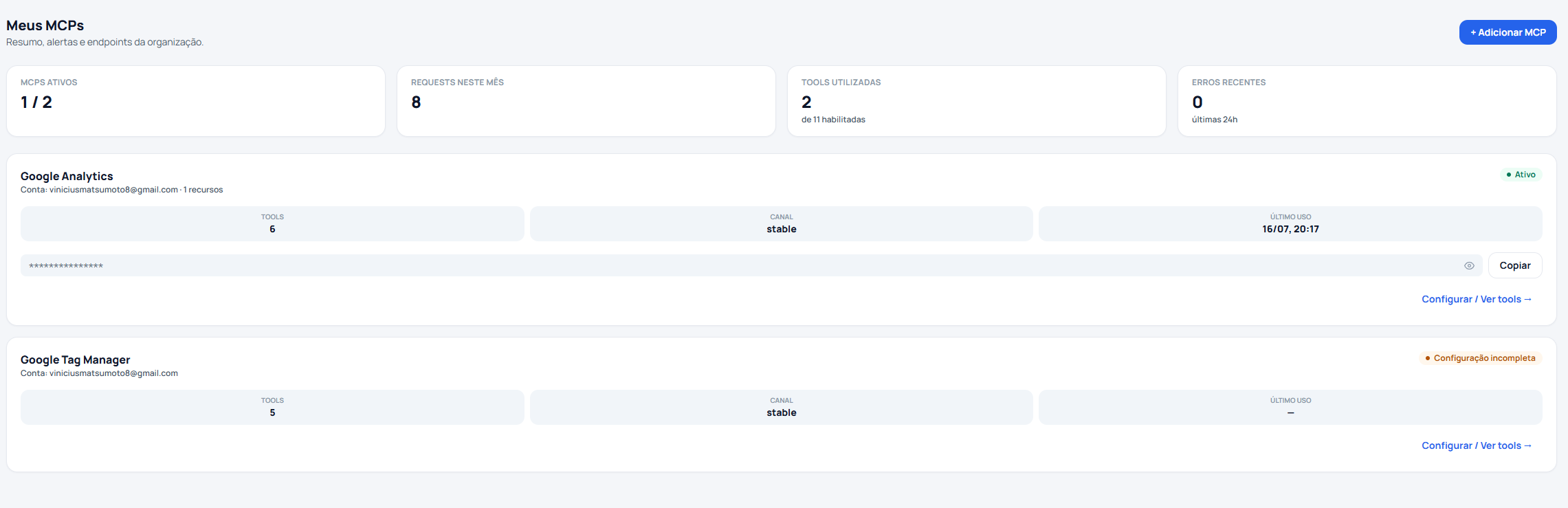Click the + Adicionar MCP button

pos(1508,32)
